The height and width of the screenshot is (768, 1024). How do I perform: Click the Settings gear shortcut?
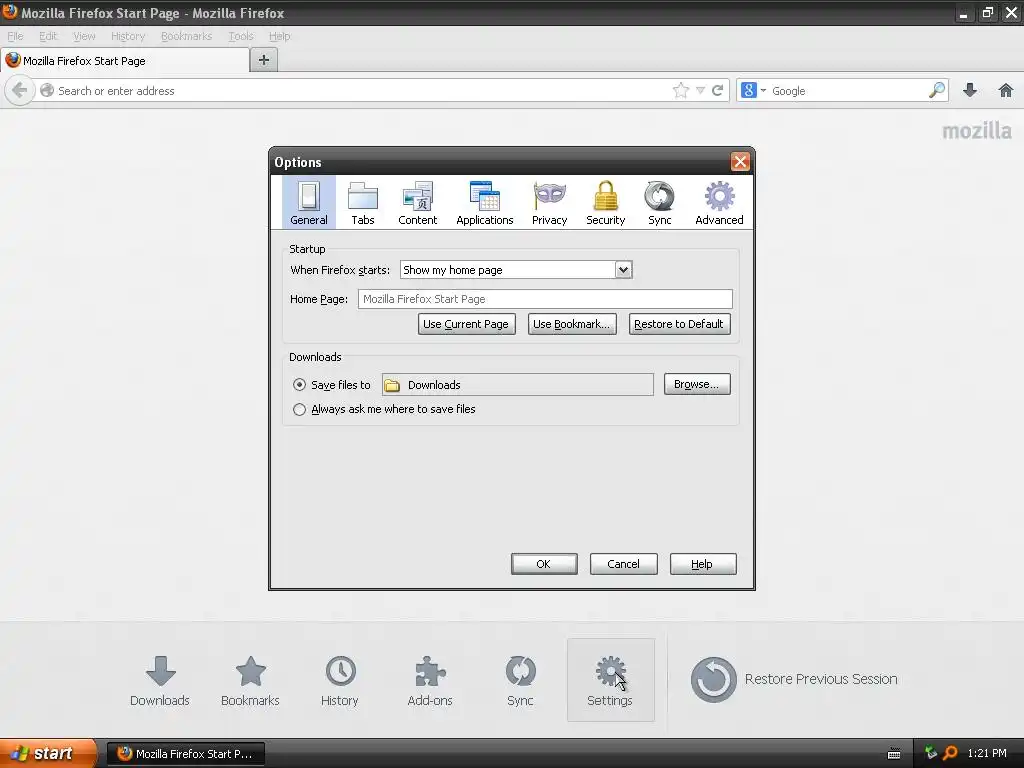(610, 680)
